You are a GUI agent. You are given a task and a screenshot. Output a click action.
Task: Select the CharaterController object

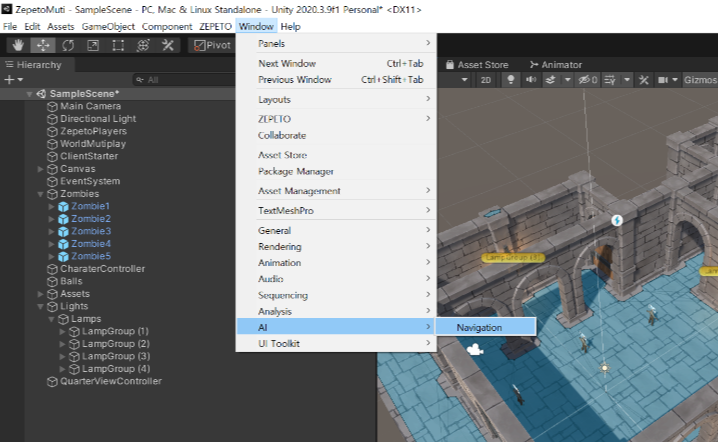tap(103, 269)
